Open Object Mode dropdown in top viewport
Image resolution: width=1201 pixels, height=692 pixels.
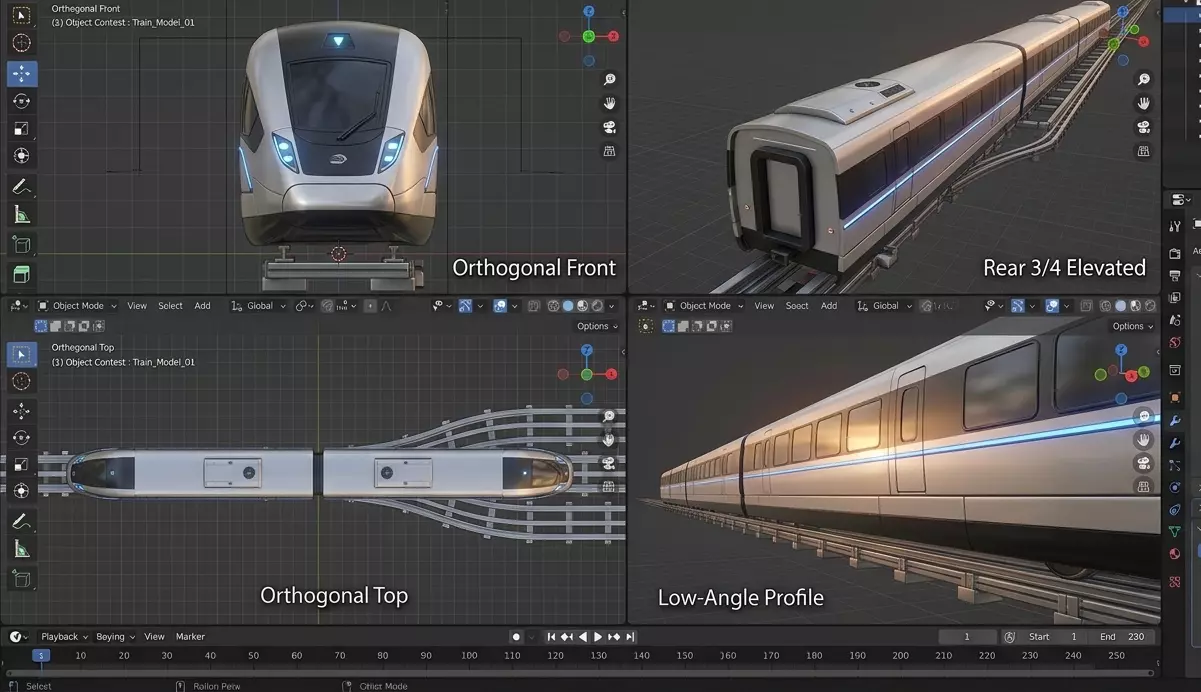pos(77,306)
